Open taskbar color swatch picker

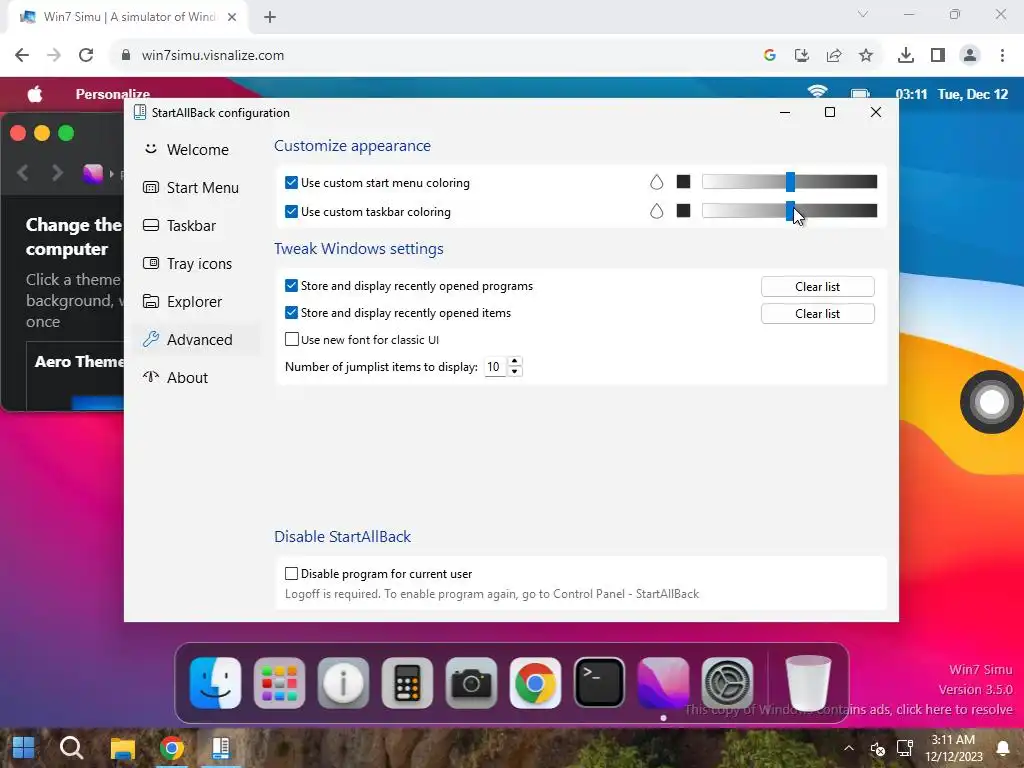683,210
